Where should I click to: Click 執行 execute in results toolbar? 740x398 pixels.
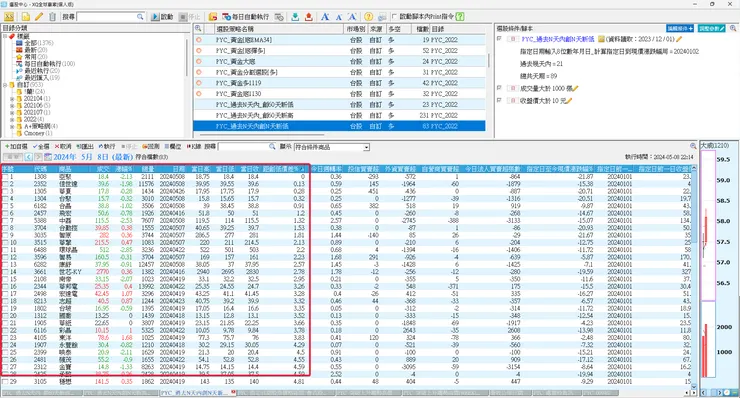[107, 147]
